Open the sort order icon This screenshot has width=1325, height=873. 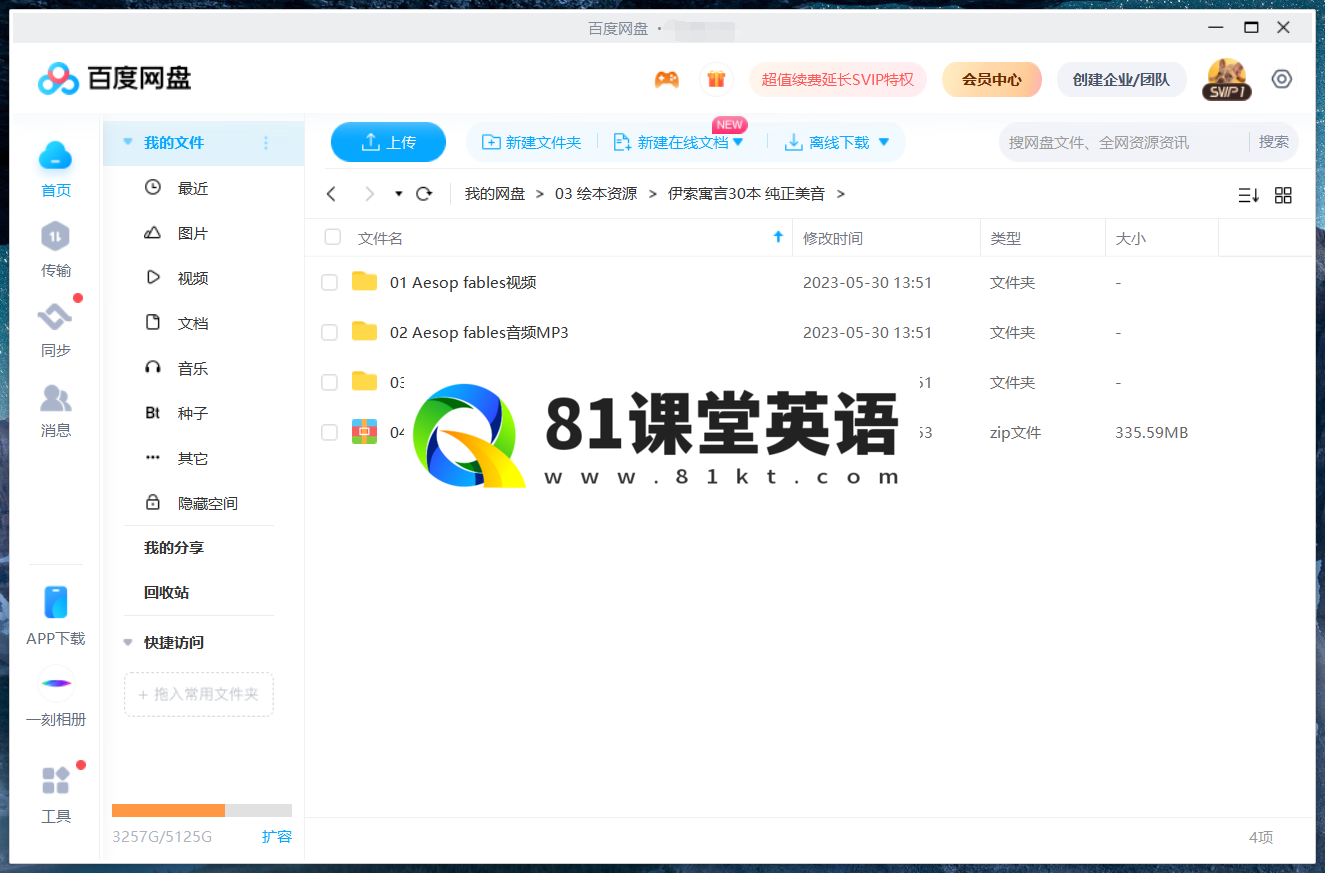pyautogui.click(x=1248, y=195)
